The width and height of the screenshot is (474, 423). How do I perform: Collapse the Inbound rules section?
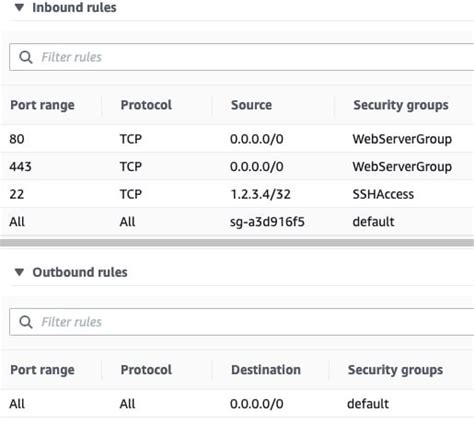point(19,7)
